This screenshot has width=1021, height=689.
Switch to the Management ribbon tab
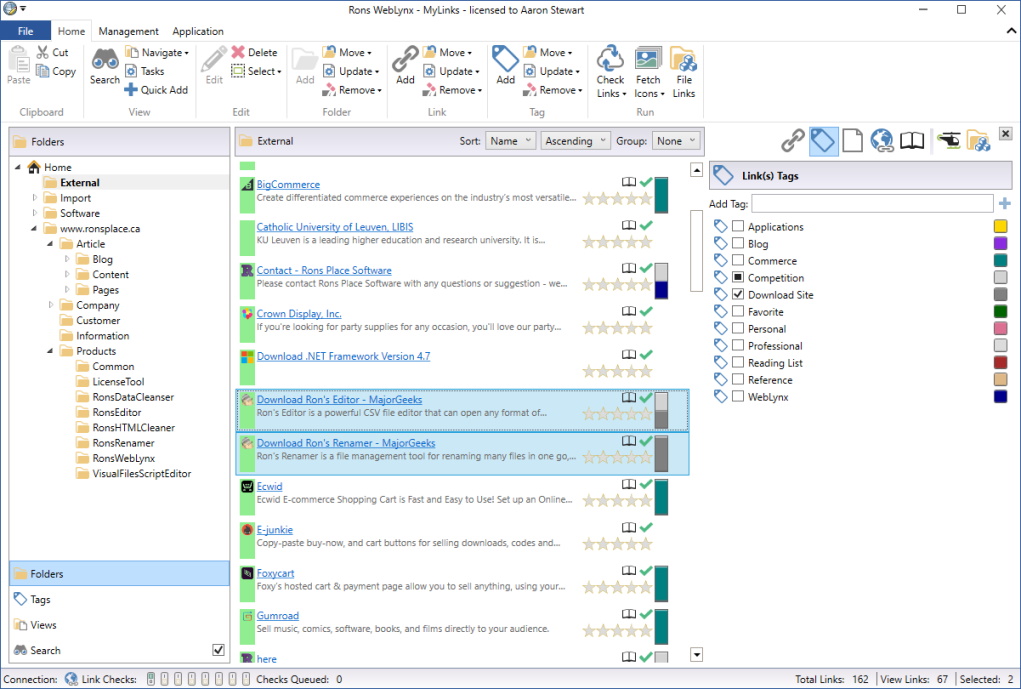128,31
